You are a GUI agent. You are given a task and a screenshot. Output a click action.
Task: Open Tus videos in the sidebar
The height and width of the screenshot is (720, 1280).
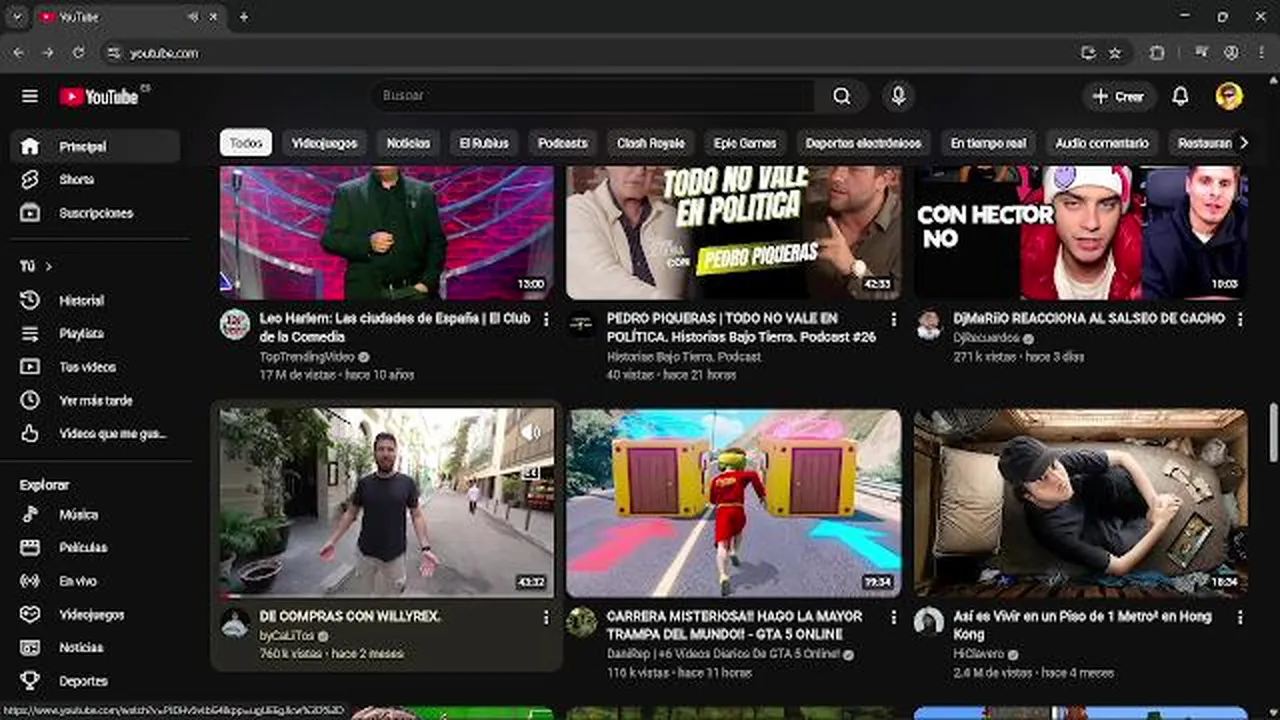tap(96, 367)
